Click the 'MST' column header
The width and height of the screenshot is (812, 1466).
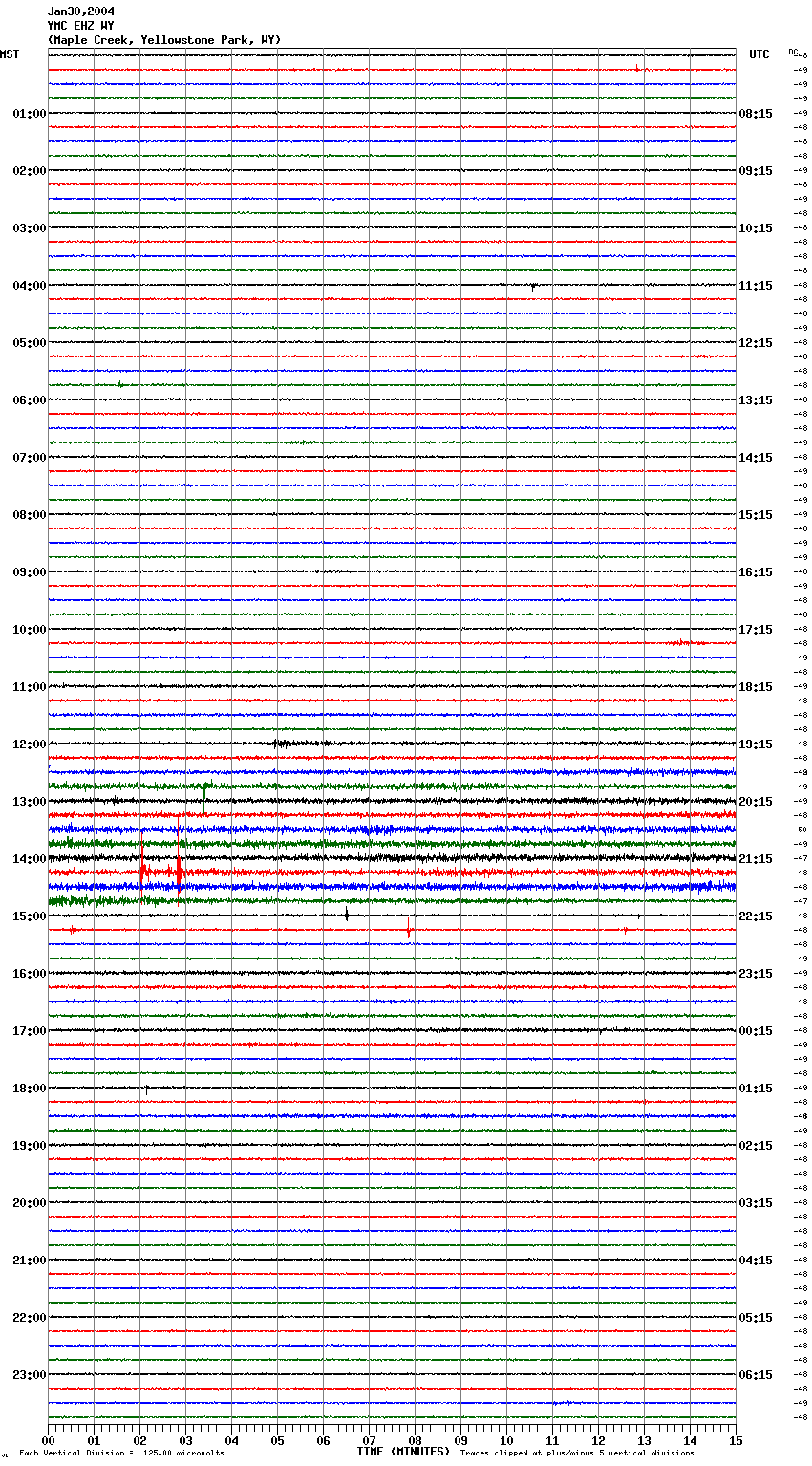10,55
